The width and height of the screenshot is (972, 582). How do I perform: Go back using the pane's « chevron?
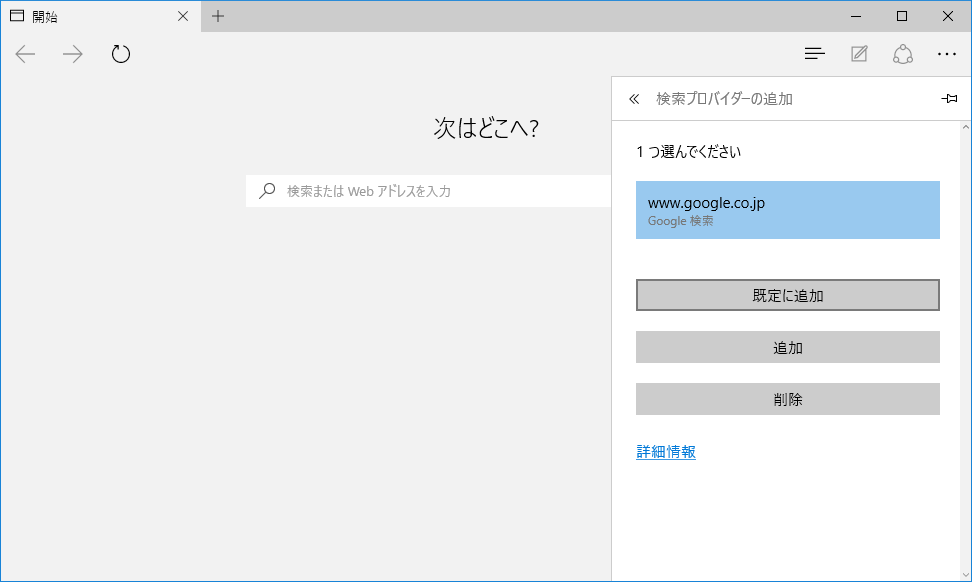[x=634, y=99]
